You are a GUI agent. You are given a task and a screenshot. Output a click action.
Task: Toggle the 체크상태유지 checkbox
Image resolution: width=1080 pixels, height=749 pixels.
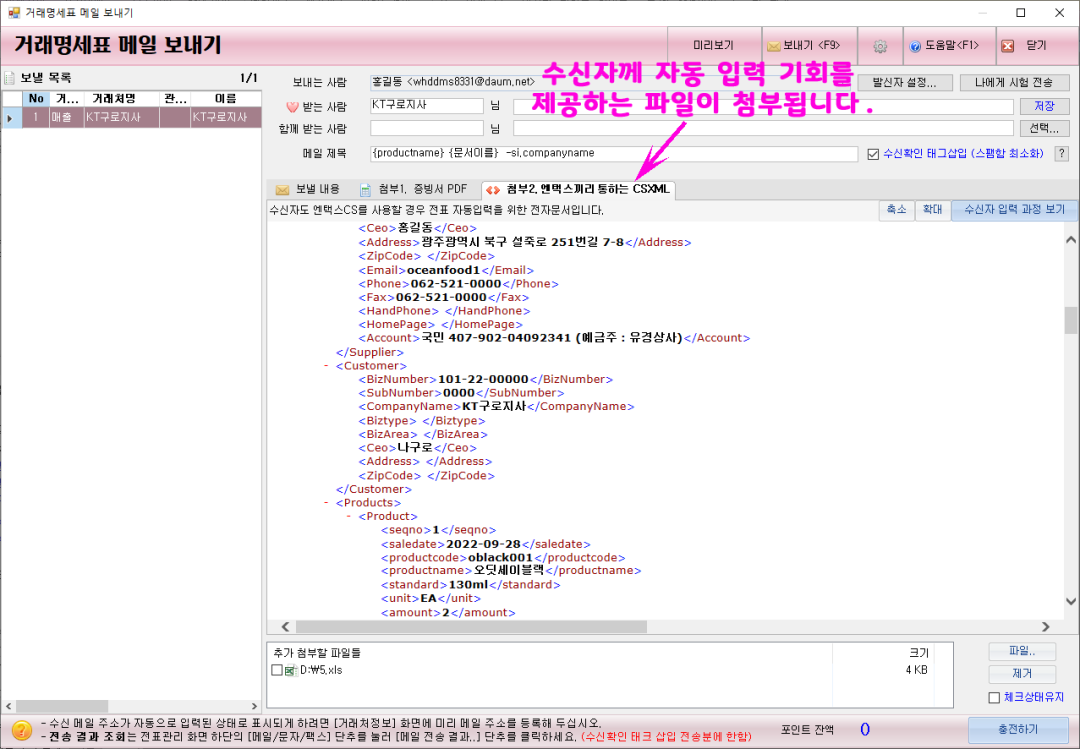tap(994, 697)
